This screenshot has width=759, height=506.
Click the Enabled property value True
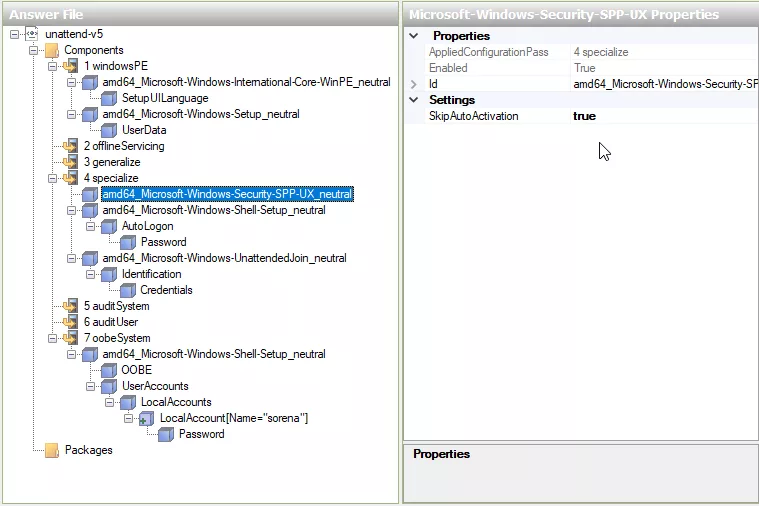[585, 68]
